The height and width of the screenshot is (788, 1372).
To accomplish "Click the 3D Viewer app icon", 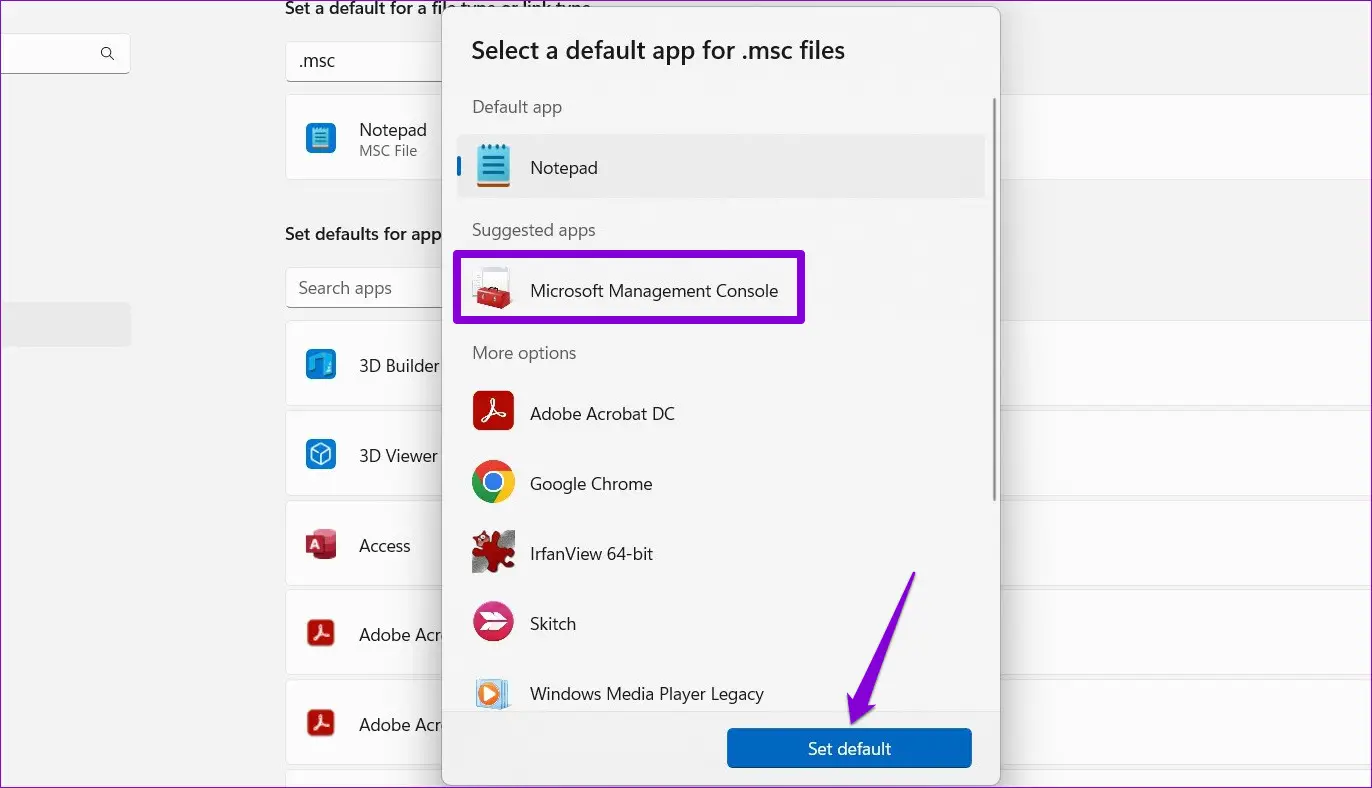I will click(x=321, y=455).
